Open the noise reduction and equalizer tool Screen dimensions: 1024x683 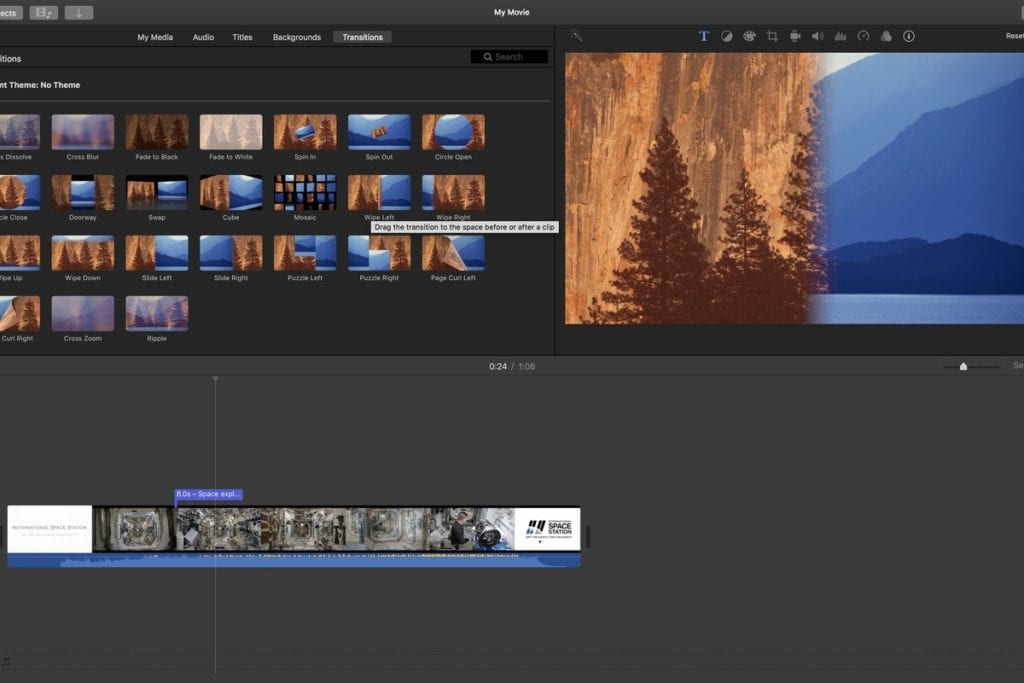pyautogui.click(x=840, y=36)
